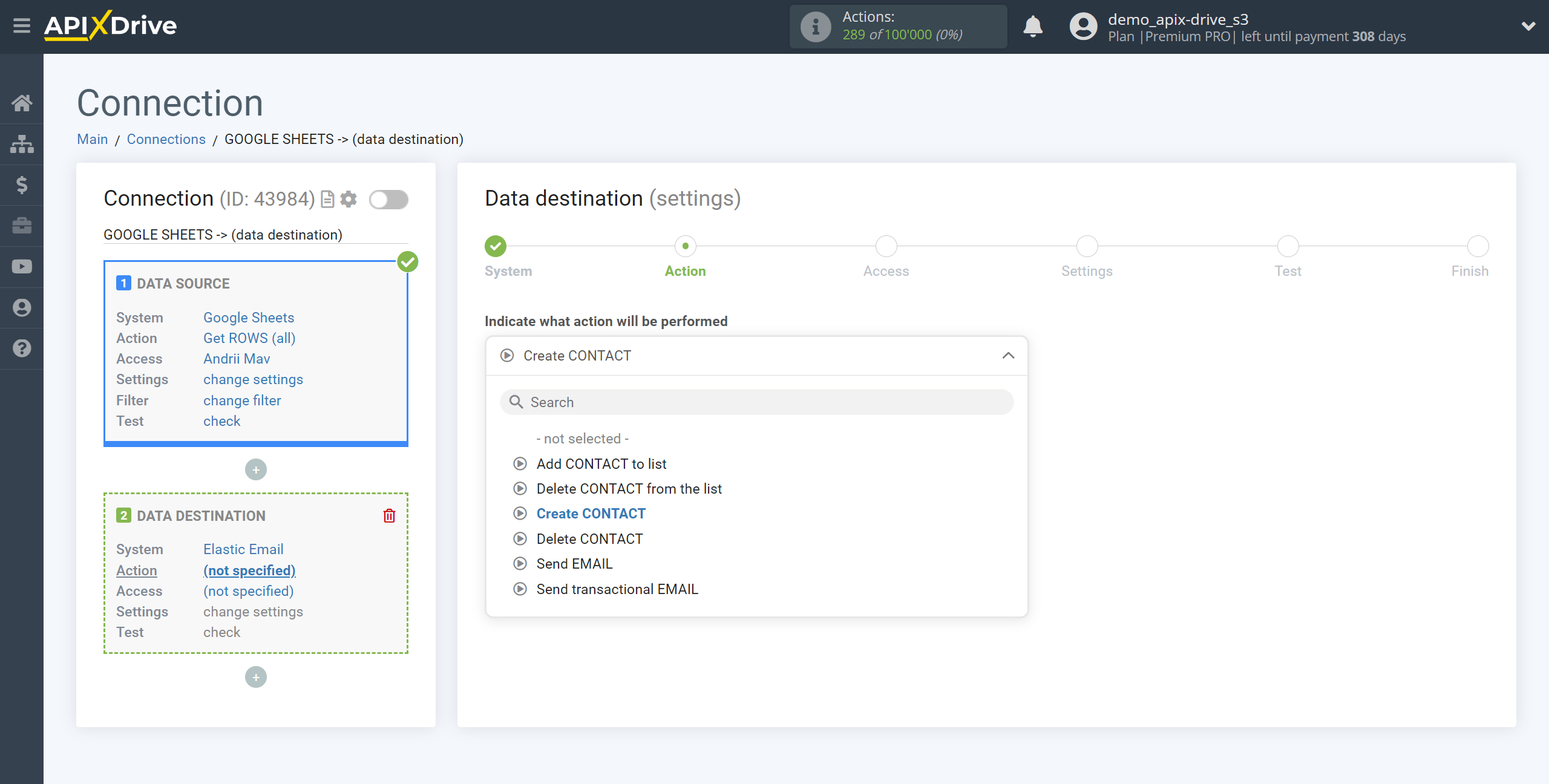This screenshot has width=1549, height=784.
Task: Click Get ROWS (all) action link
Action: [x=249, y=338]
